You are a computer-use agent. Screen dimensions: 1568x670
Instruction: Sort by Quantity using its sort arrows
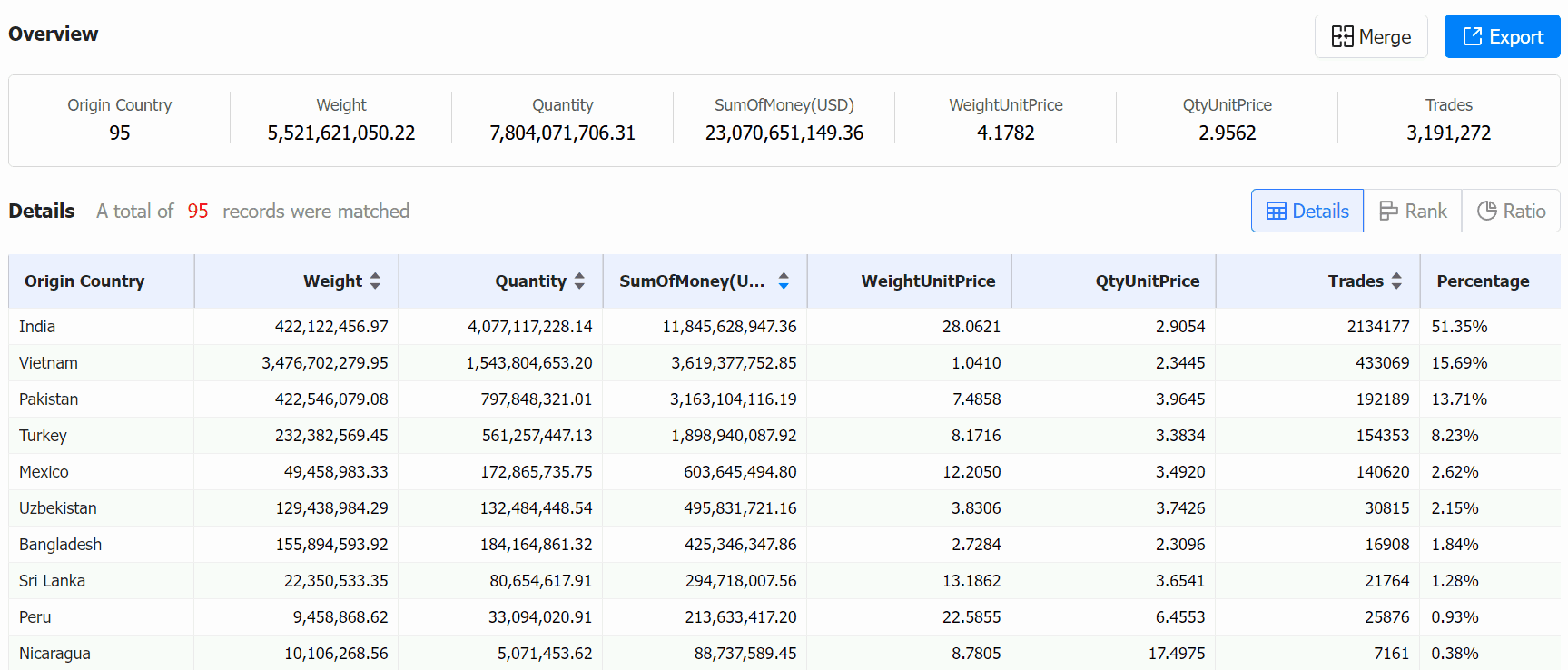click(579, 281)
